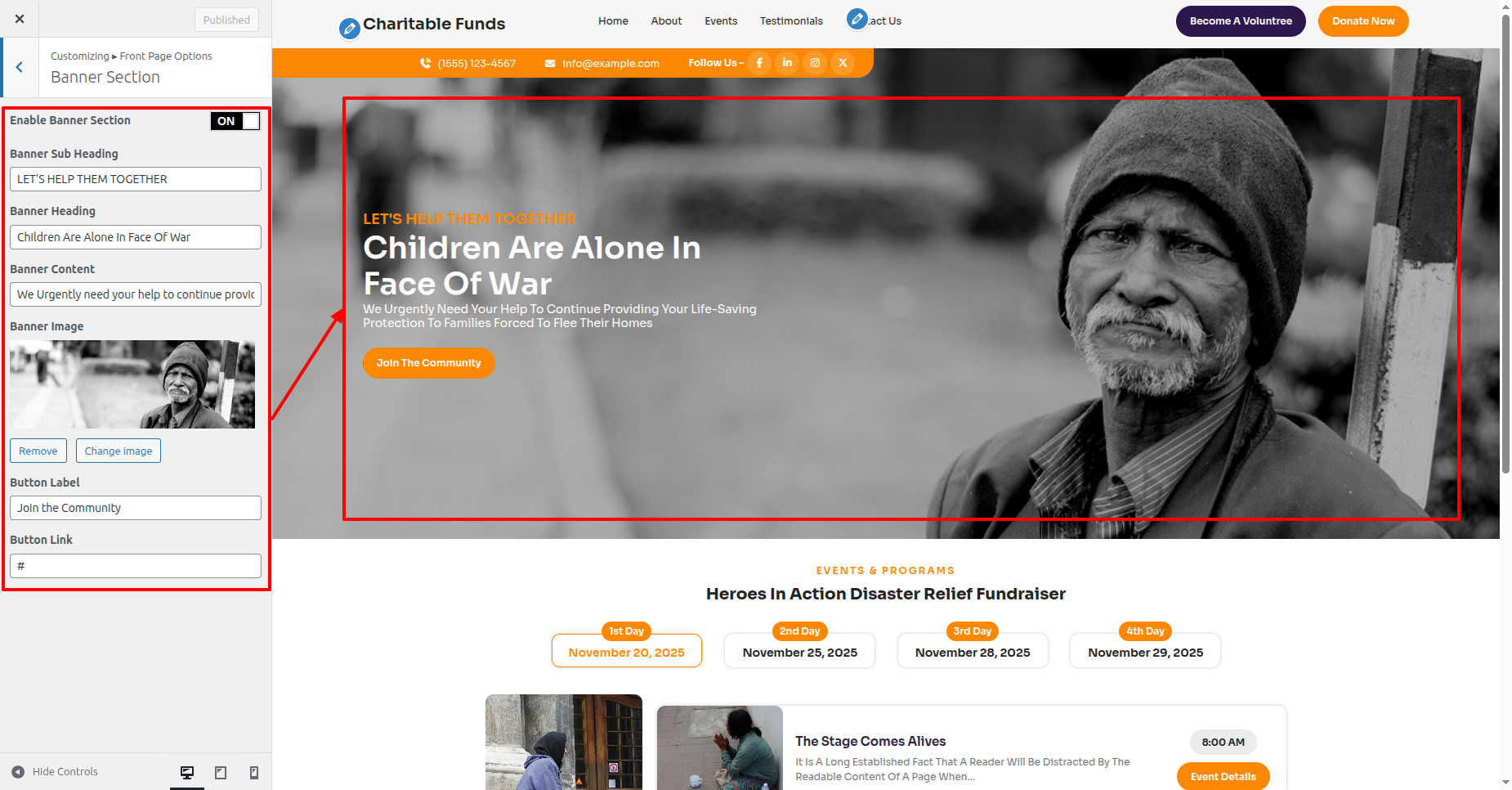Viewport: 1512px width, 790px height.
Task: Click the edit pencil beside the Charitable Funds logo
Action: (349, 29)
